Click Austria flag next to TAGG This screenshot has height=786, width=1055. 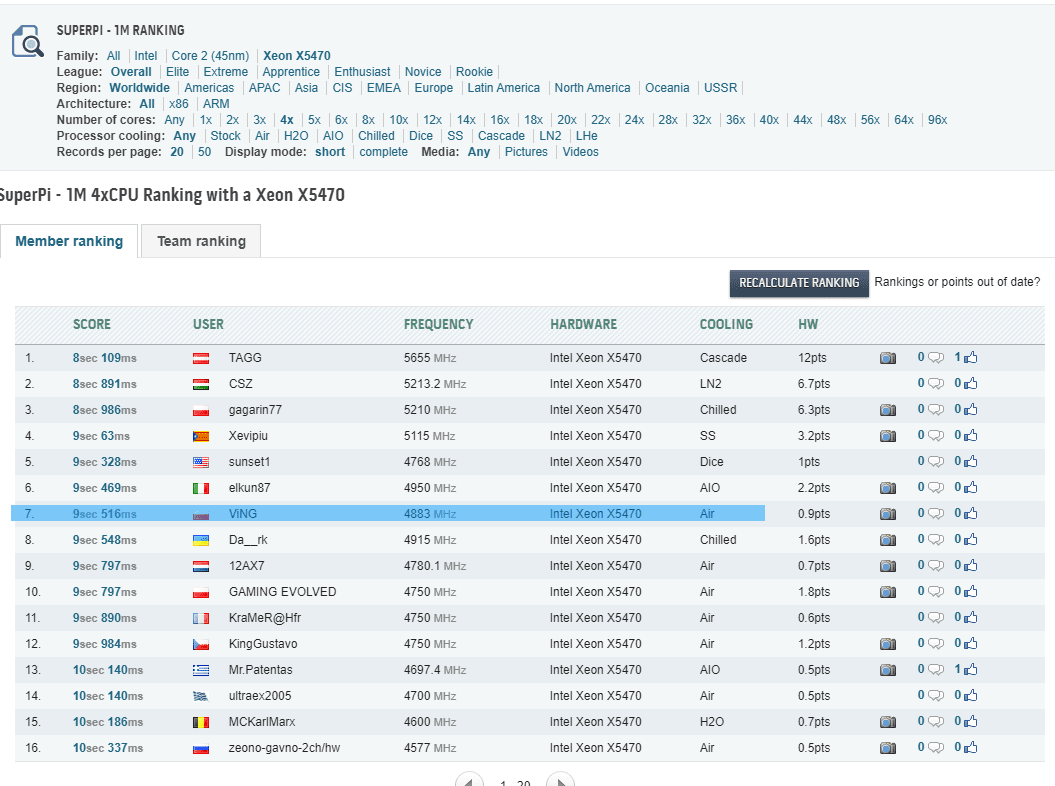[201, 359]
